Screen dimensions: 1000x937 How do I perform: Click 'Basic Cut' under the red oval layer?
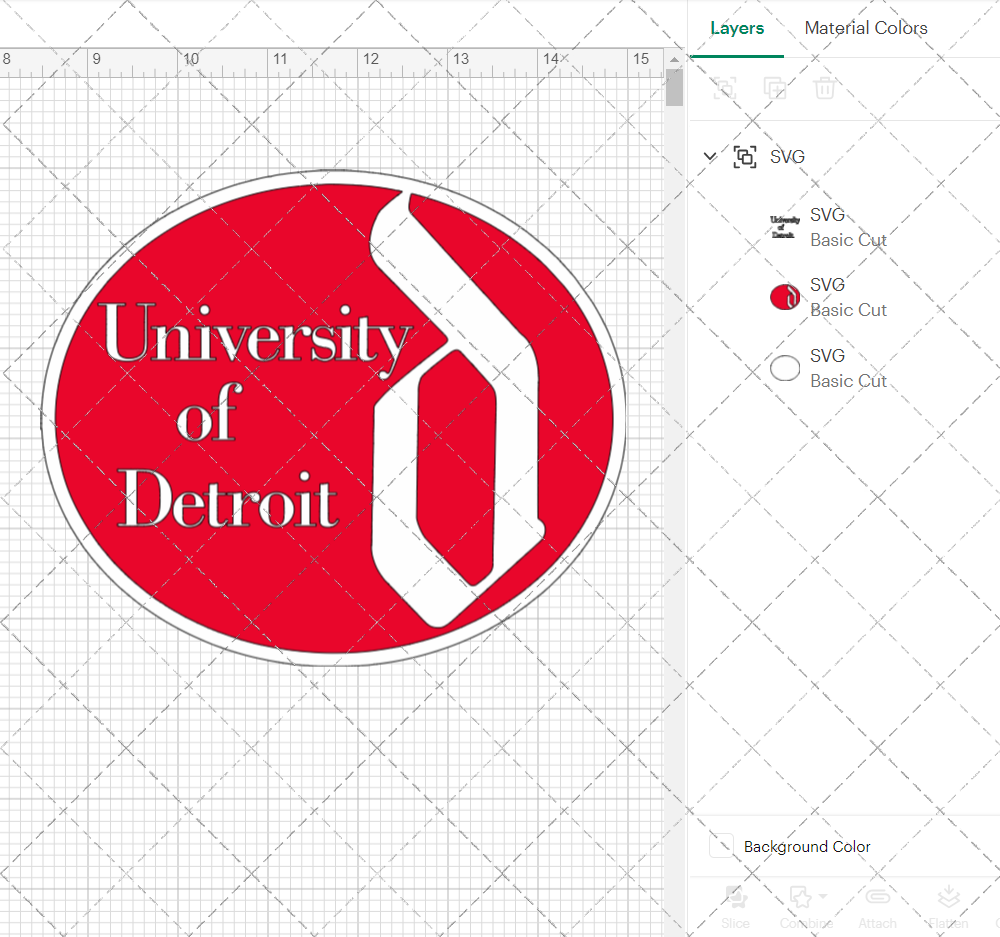click(848, 310)
